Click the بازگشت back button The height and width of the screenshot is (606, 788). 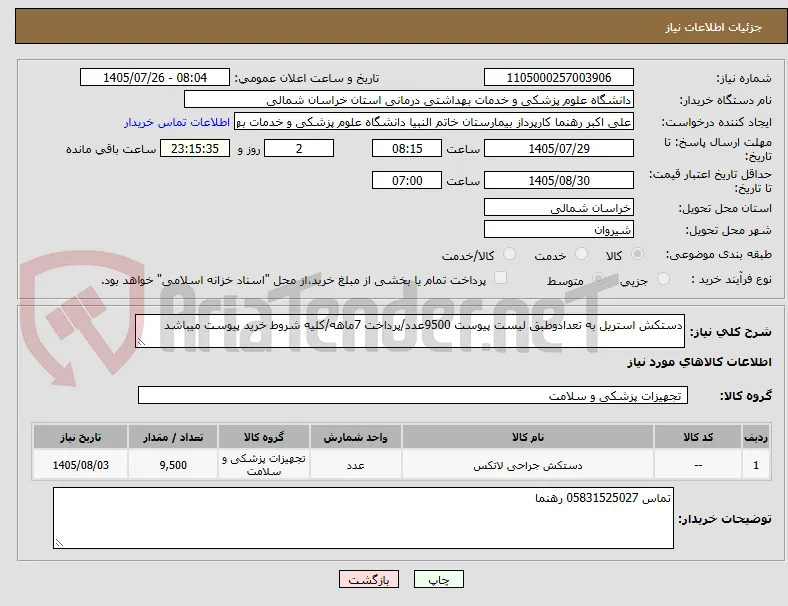click(369, 579)
